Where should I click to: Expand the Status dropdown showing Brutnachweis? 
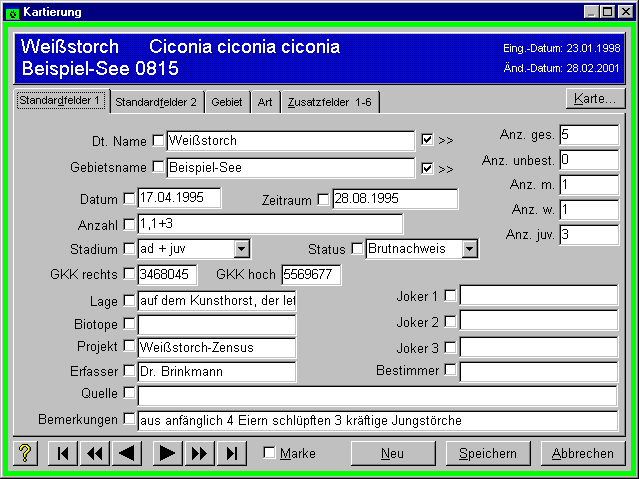(x=469, y=248)
